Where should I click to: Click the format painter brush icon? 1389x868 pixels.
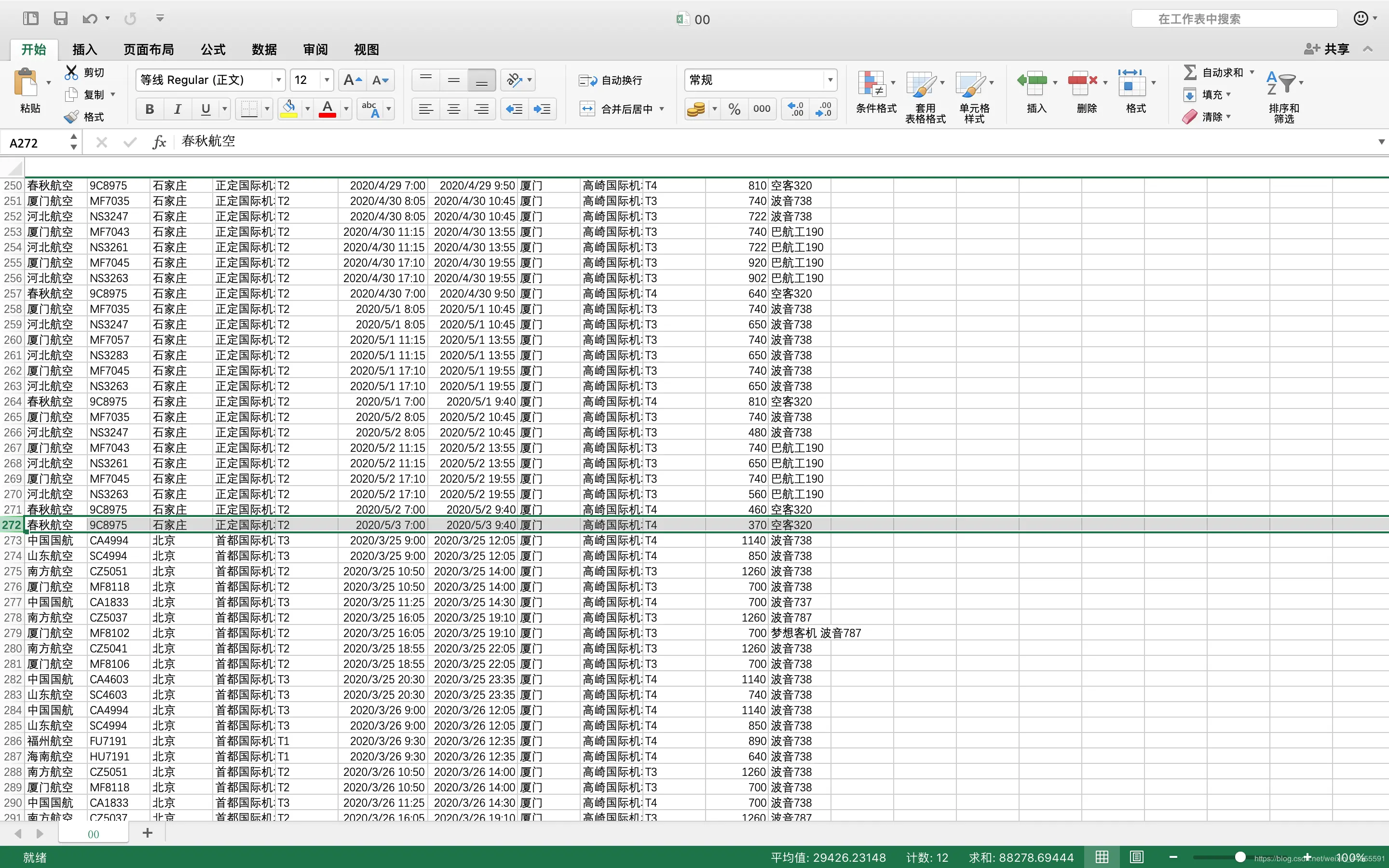(71, 117)
